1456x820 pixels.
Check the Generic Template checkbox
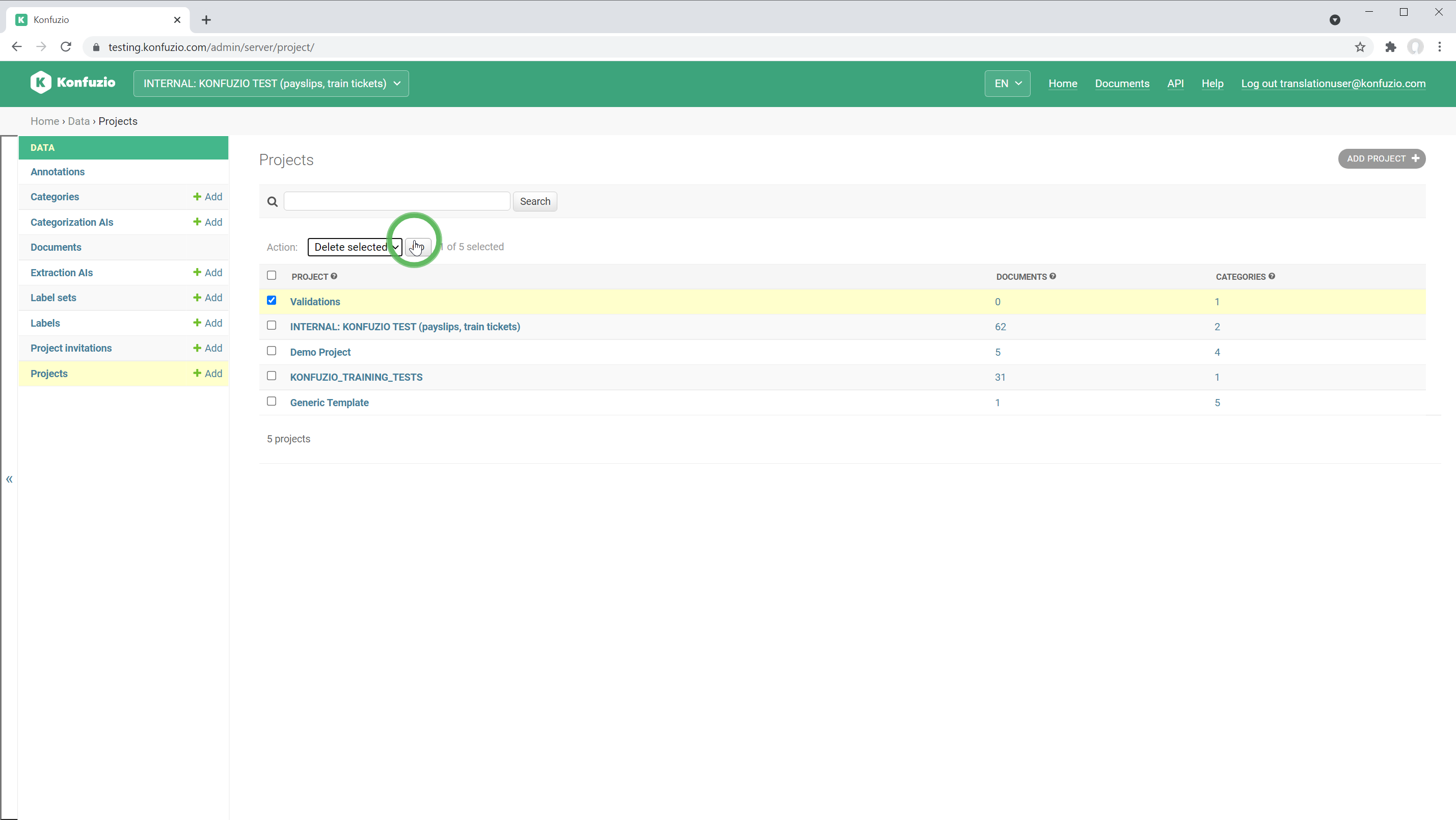click(x=272, y=401)
